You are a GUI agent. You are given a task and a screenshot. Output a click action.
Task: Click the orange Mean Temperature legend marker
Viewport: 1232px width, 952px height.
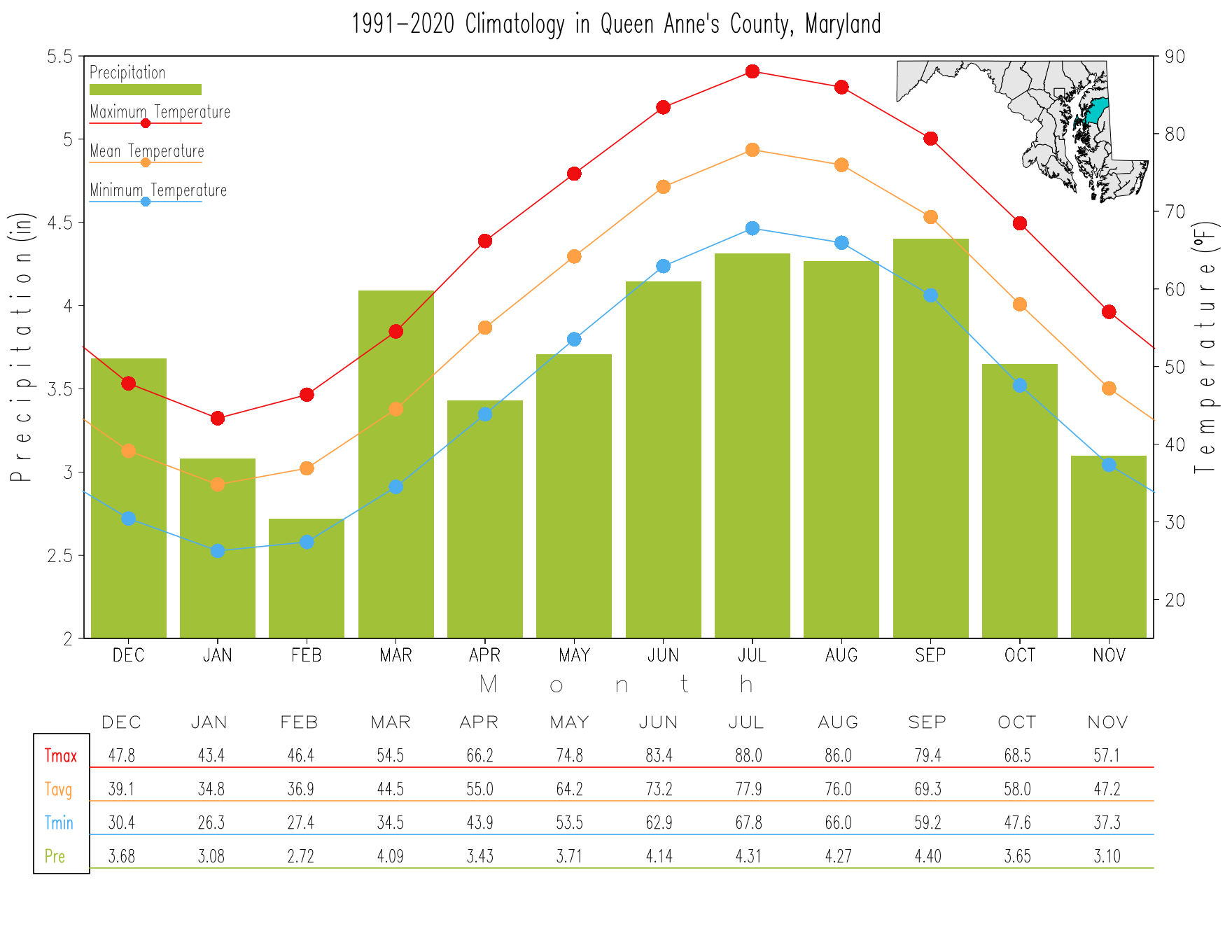coord(146,162)
